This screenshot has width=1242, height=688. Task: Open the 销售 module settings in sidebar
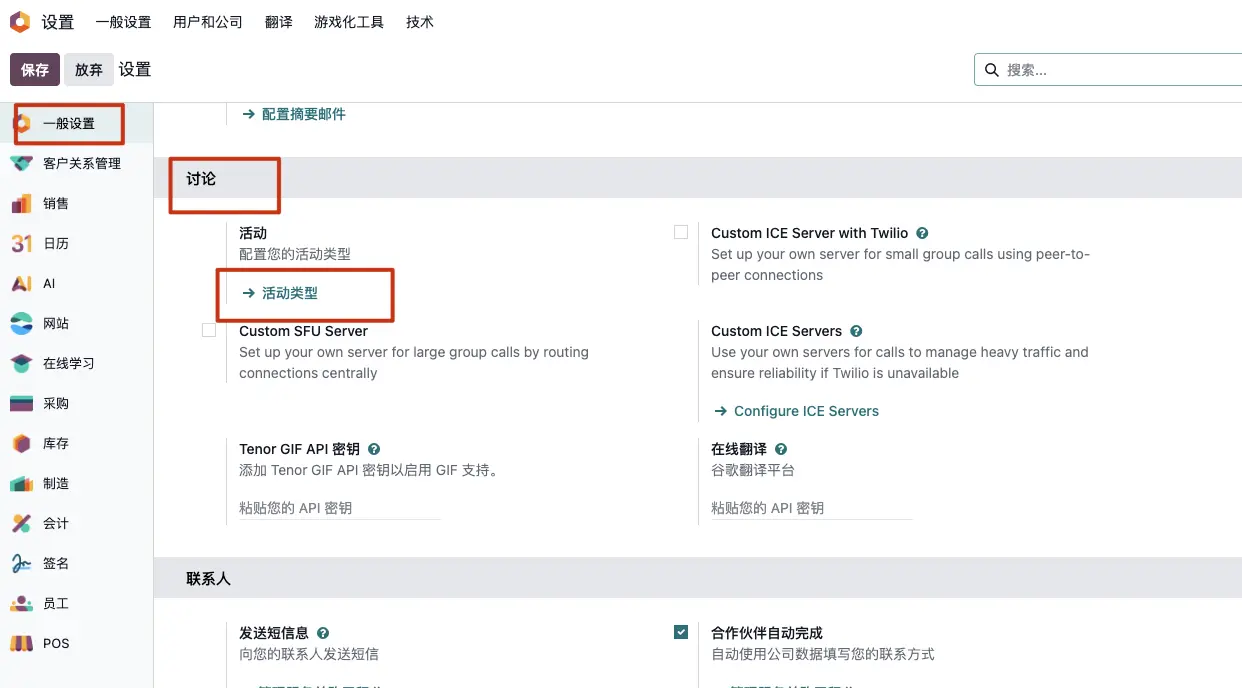(55, 203)
